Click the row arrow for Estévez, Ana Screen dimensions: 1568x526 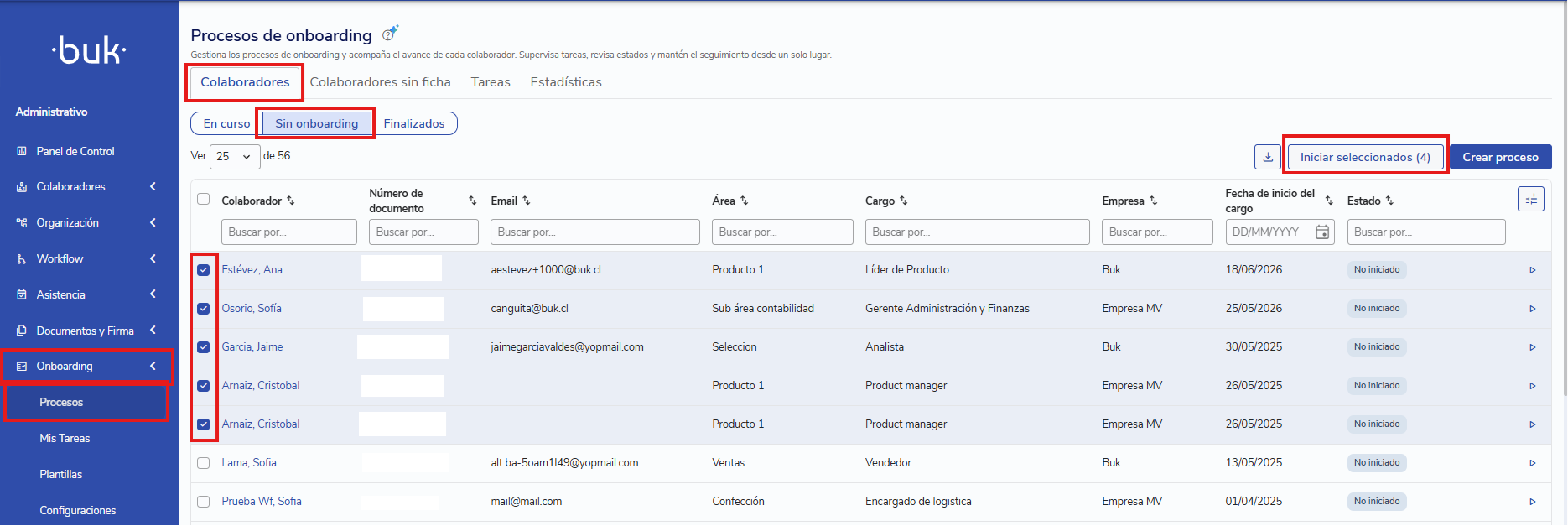click(1532, 270)
